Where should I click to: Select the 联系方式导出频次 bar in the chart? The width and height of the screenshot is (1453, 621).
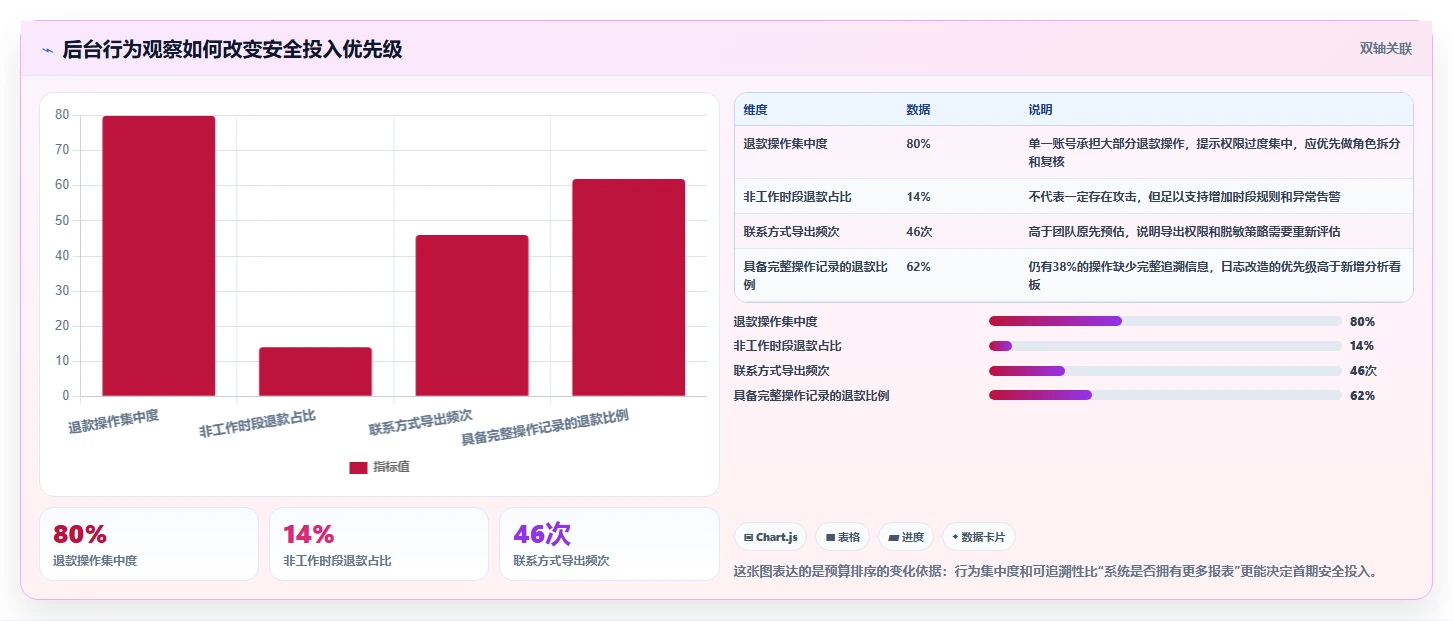pyautogui.click(x=472, y=315)
